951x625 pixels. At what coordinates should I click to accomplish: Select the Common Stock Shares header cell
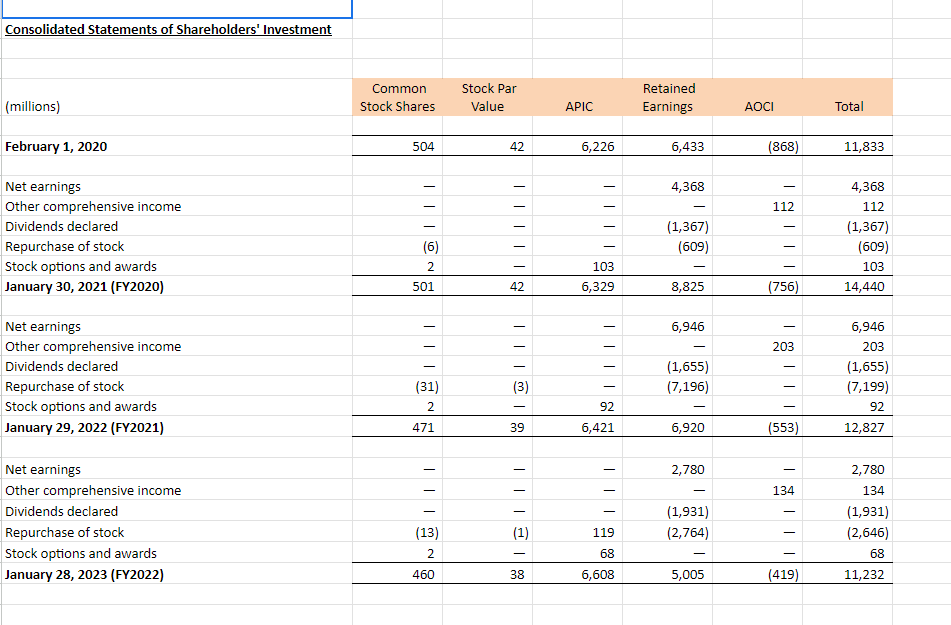[397, 97]
